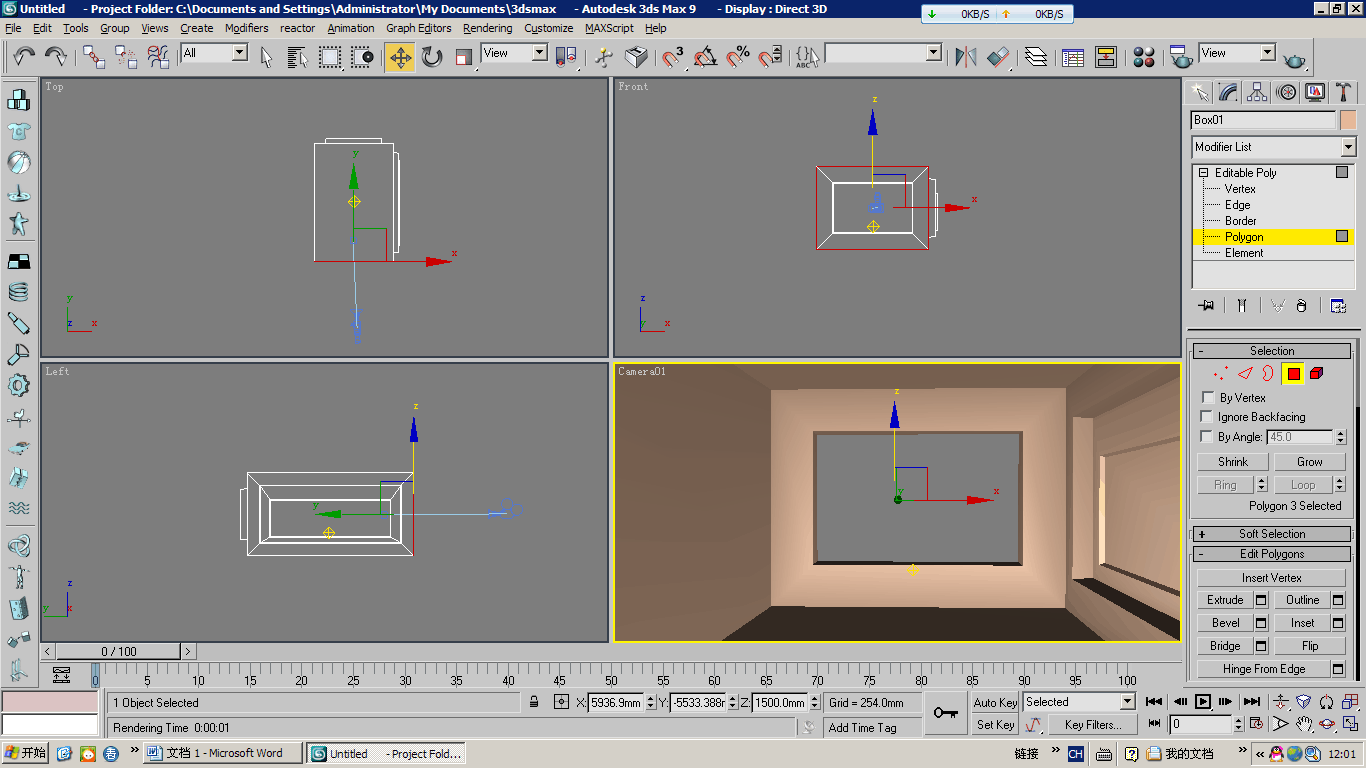Switch to the Create command panel tab
Viewport: 1366px width, 768px height.
pyautogui.click(x=1200, y=92)
